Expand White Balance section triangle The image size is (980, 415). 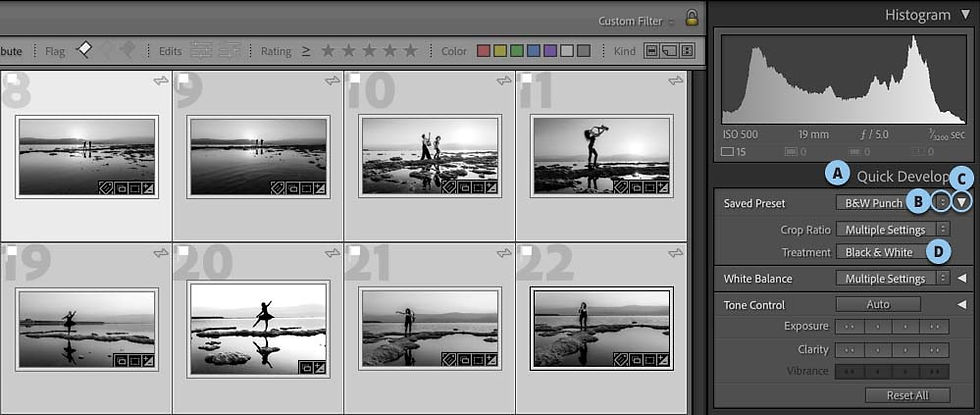962,279
